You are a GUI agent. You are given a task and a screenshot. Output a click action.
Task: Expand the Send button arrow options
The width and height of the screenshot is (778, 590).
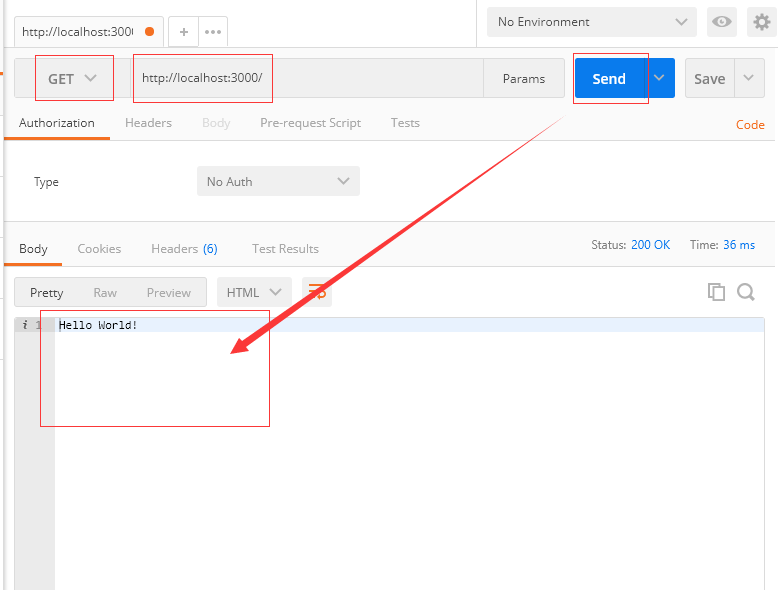[659, 78]
